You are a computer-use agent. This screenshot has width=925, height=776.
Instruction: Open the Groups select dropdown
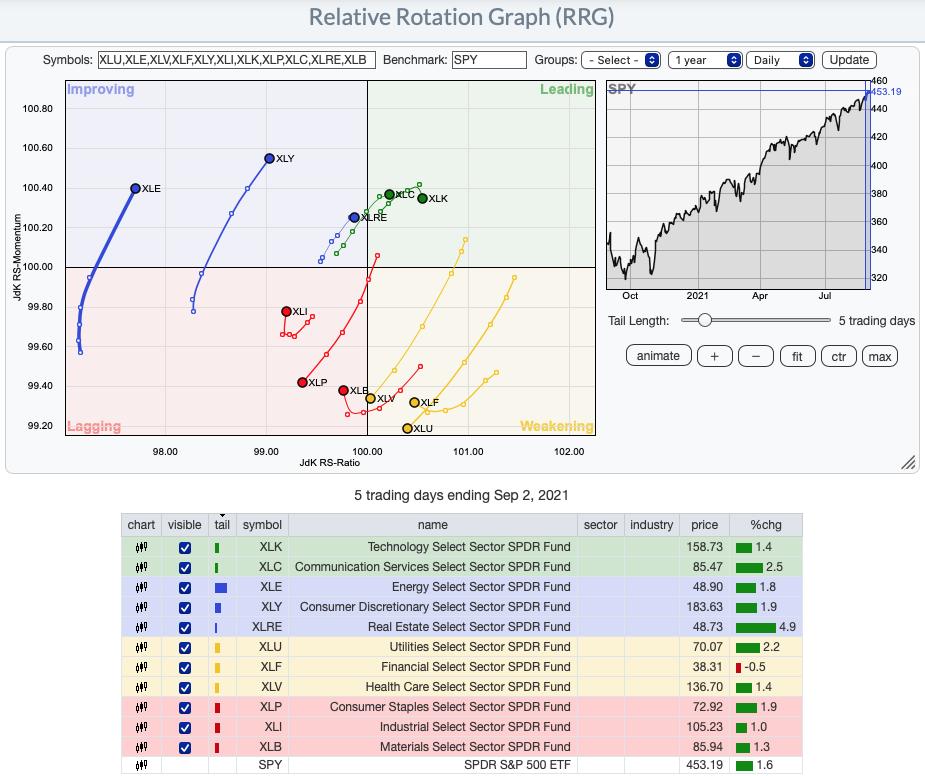click(621, 60)
